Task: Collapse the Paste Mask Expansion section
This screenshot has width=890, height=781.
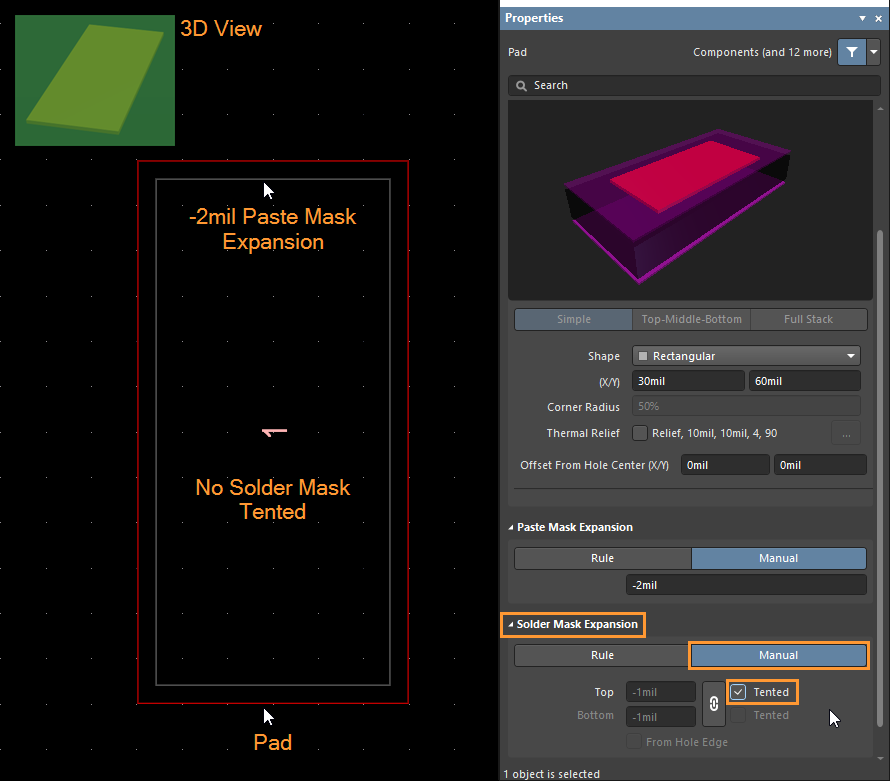Action: [x=512, y=527]
